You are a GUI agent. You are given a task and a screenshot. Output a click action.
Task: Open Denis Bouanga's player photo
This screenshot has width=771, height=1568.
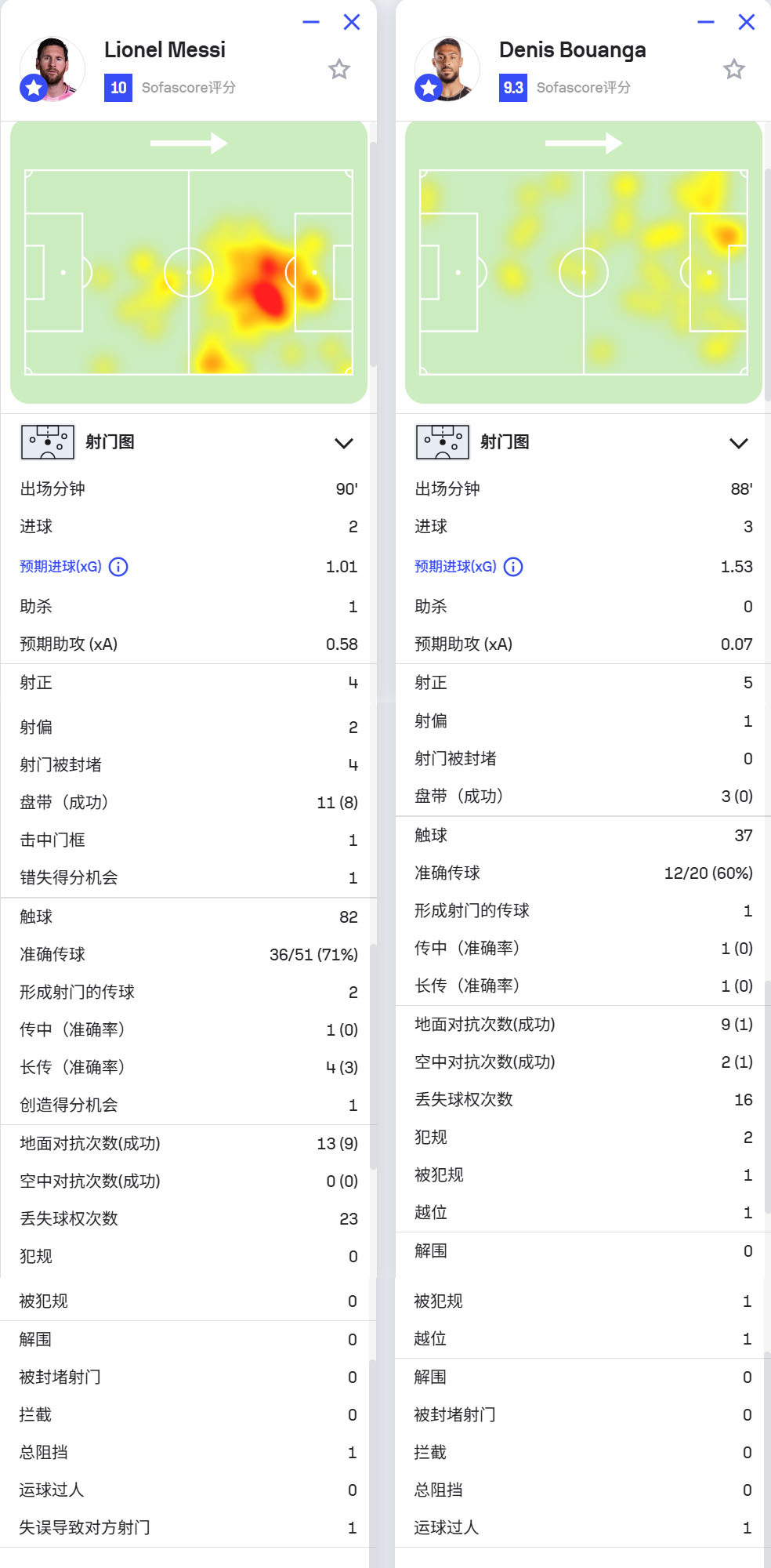click(447, 69)
